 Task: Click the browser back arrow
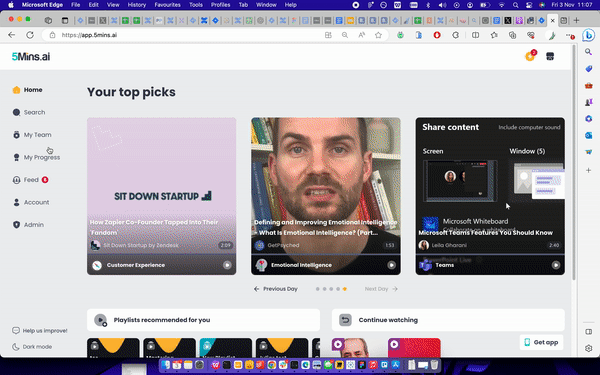tap(11, 35)
